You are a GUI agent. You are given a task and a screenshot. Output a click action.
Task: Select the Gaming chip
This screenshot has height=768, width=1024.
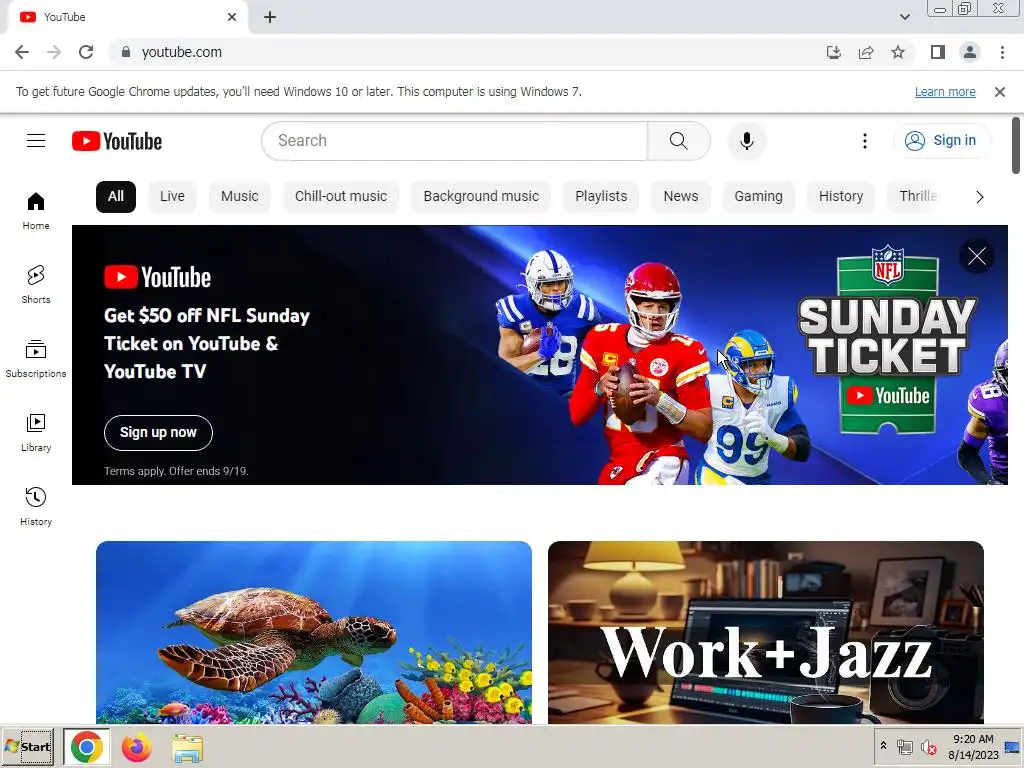click(x=758, y=197)
